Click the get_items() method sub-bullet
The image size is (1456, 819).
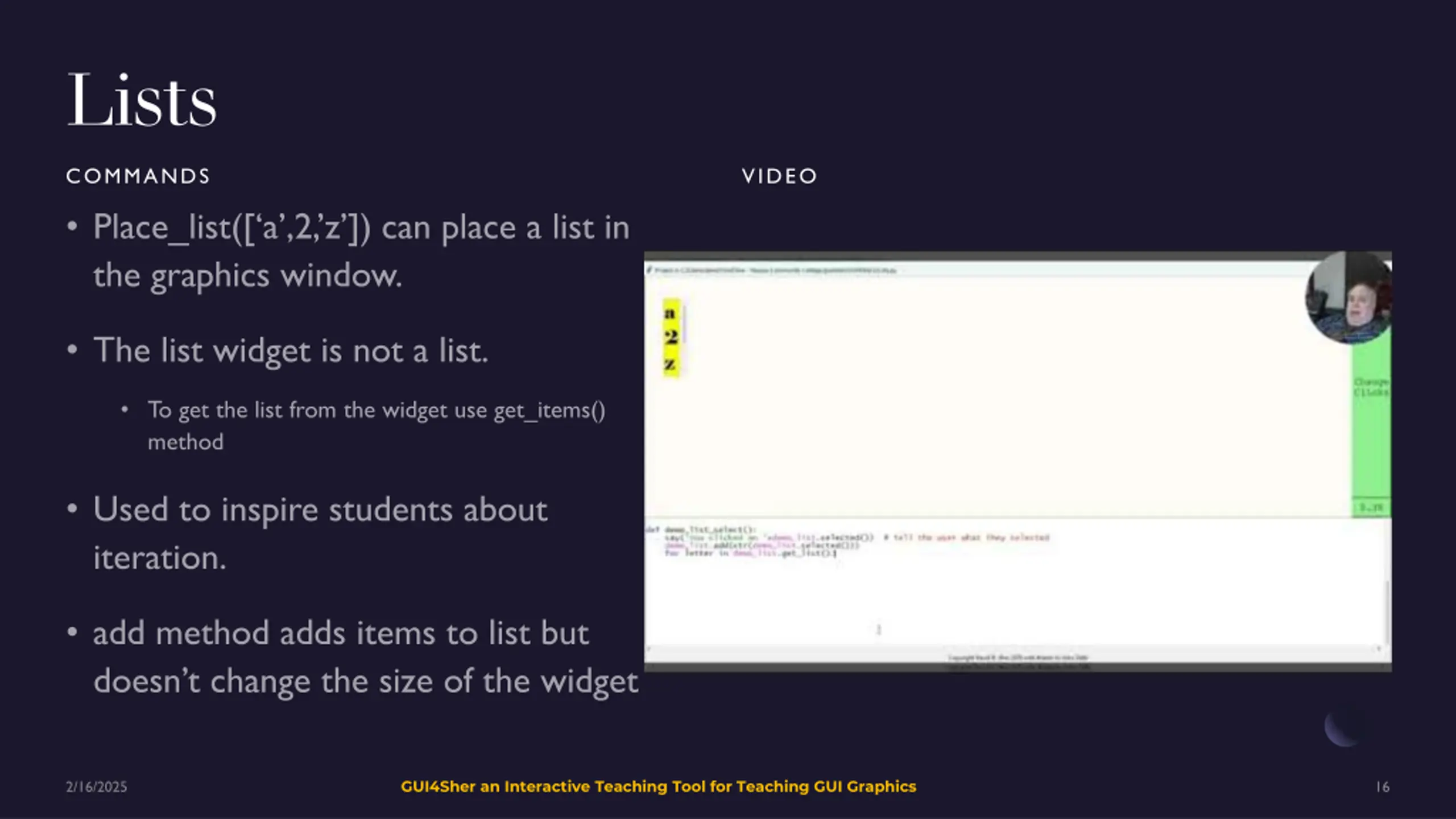(x=377, y=425)
